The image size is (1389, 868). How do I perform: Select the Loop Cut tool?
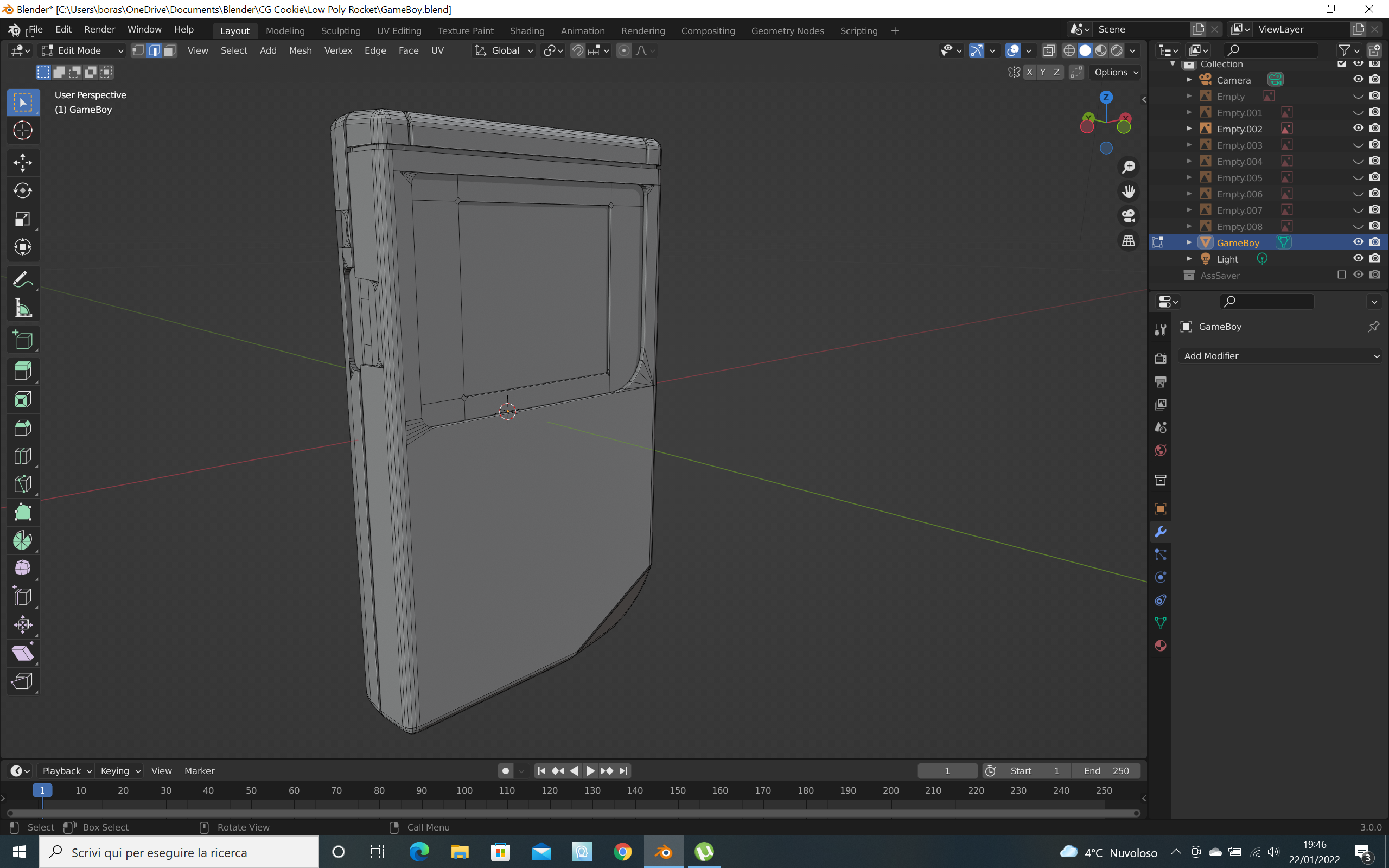22,456
